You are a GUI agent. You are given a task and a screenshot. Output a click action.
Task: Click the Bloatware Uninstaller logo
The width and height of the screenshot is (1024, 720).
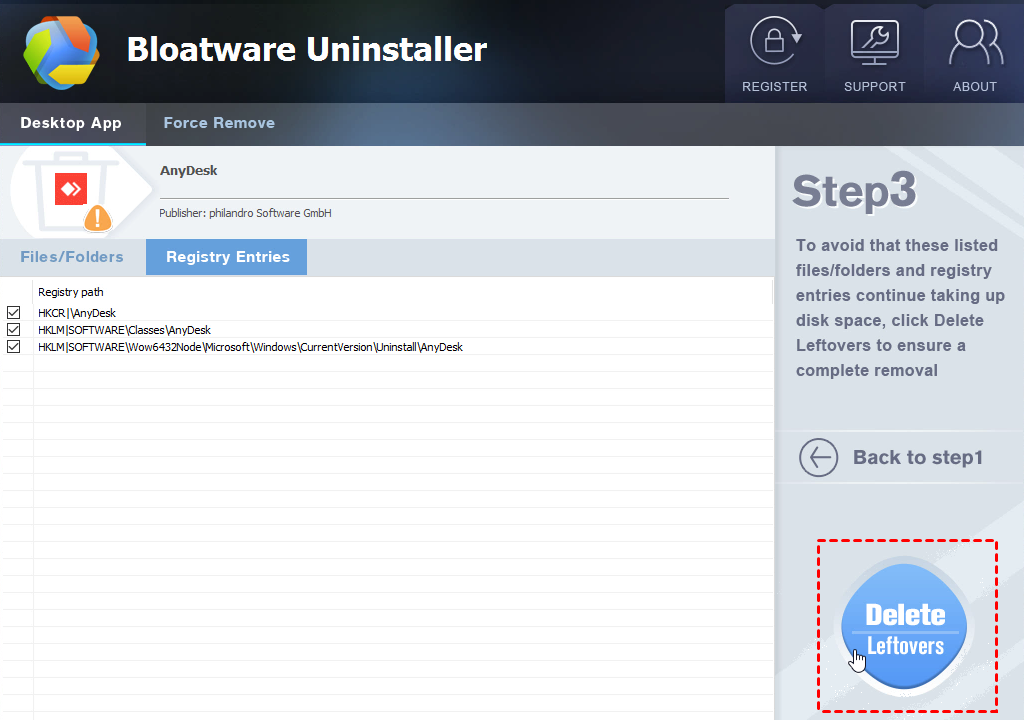pos(61,51)
